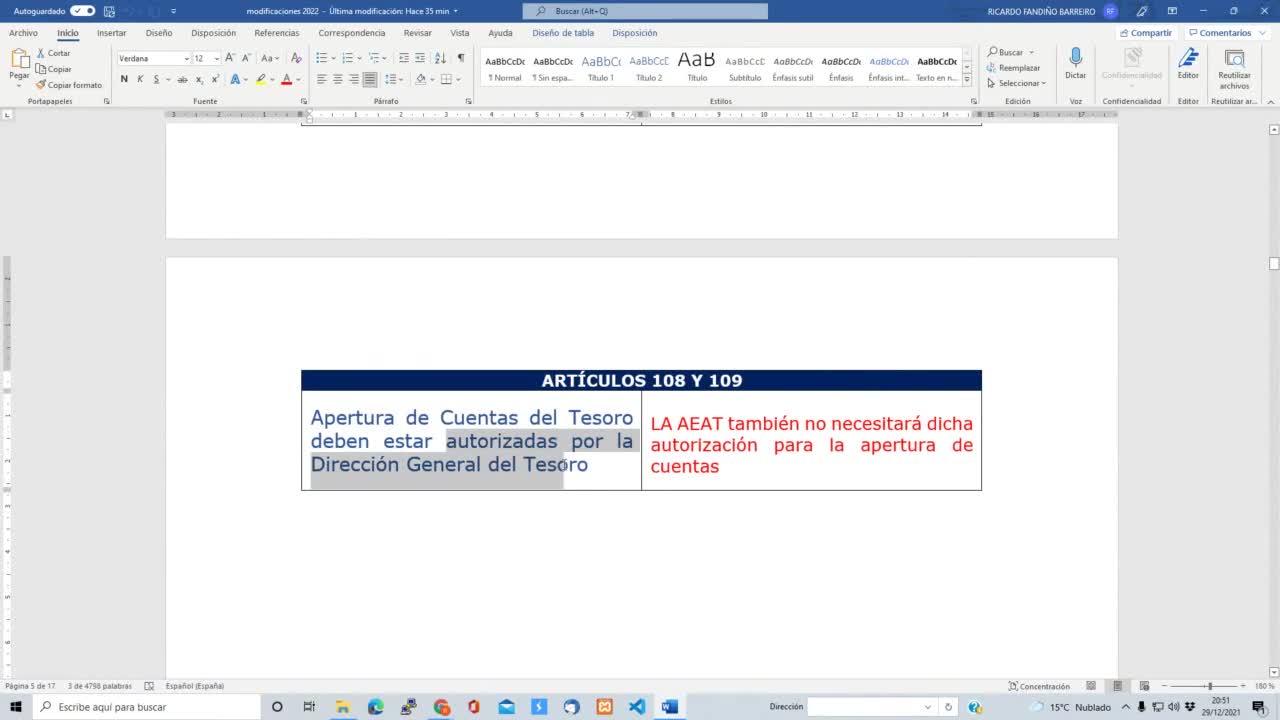The height and width of the screenshot is (720, 1280).
Task: Click the Copiar formato brush
Action: click(x=41, y=85)
